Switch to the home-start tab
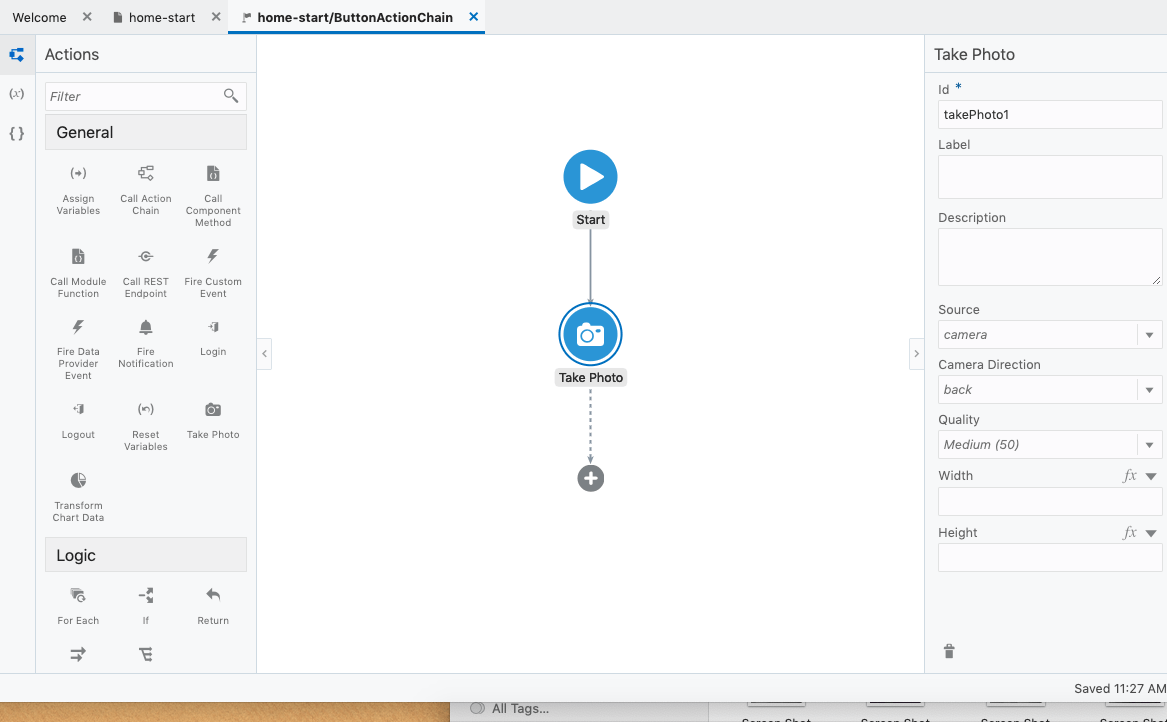The width and height of the screenshot is (1167, 722). pos(162,17)
